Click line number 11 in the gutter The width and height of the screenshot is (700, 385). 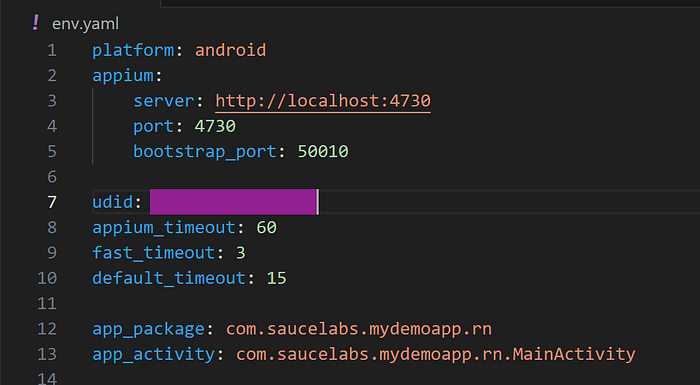pos(47,304)
